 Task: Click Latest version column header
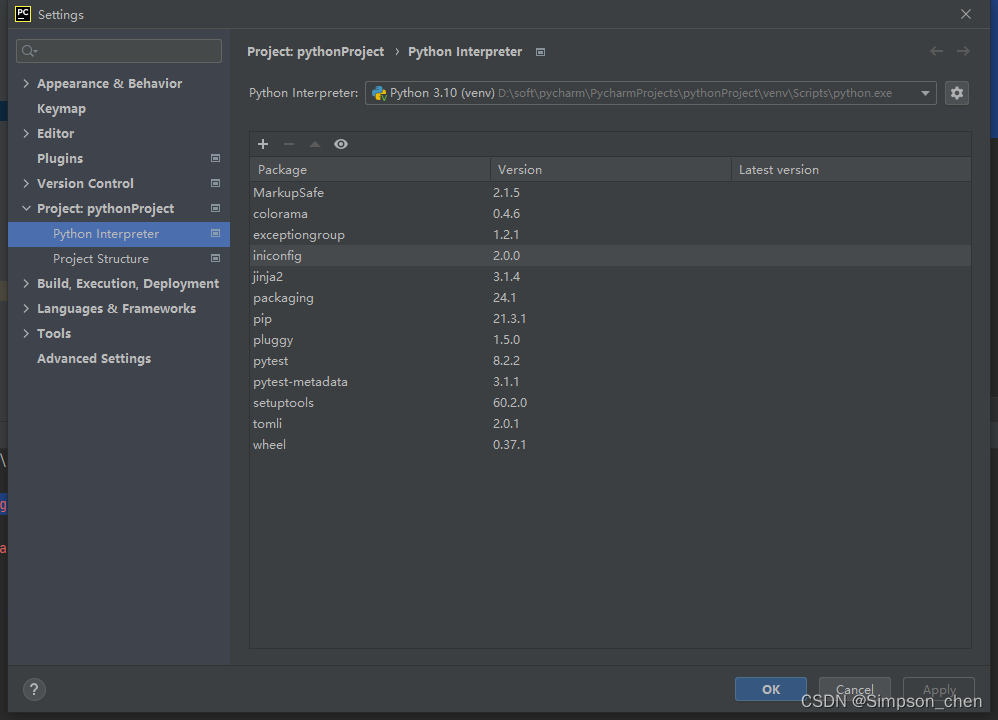pyautogui.click(x=851, y=169)
